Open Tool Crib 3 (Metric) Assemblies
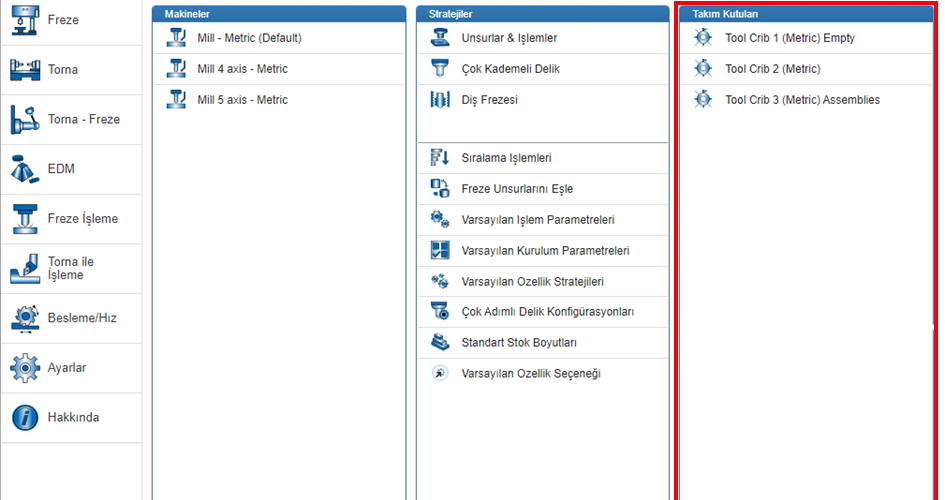945x500 pixels. pos(802,100)
